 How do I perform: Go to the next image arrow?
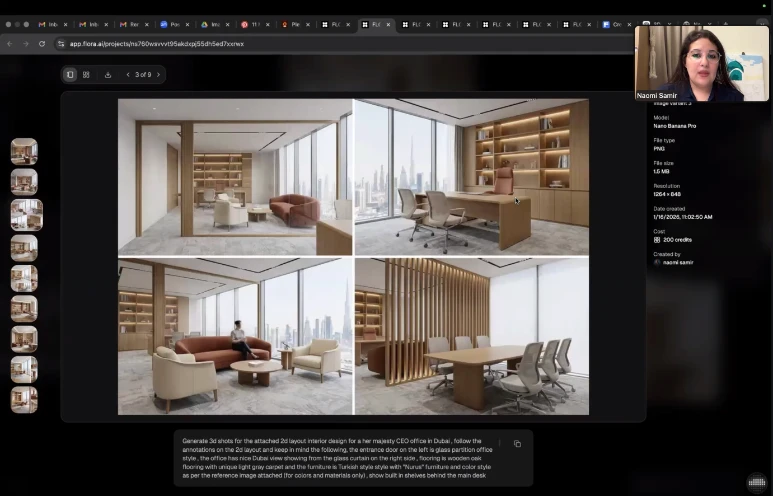coord(158,74)
